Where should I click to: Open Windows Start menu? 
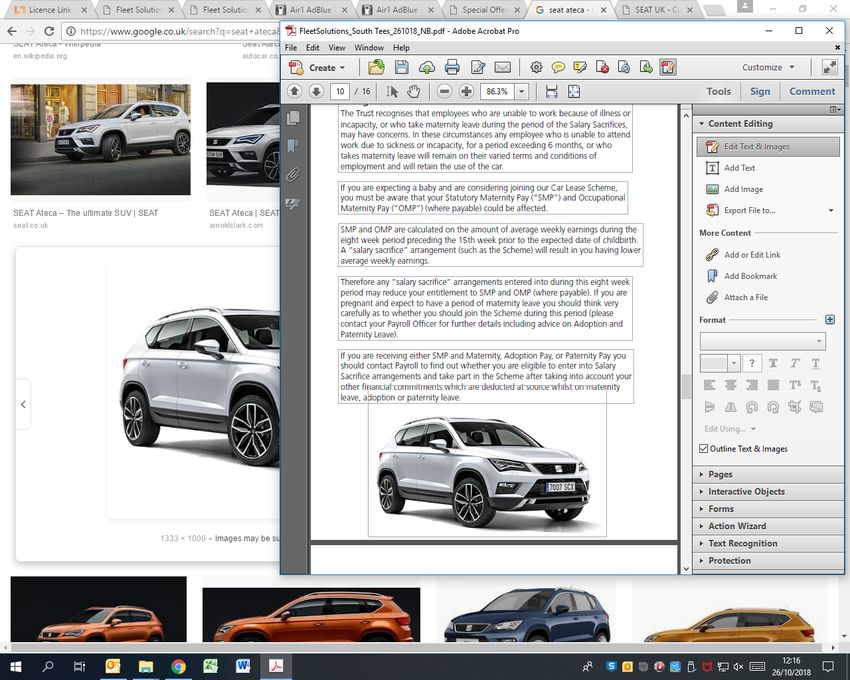coord(16,666)
